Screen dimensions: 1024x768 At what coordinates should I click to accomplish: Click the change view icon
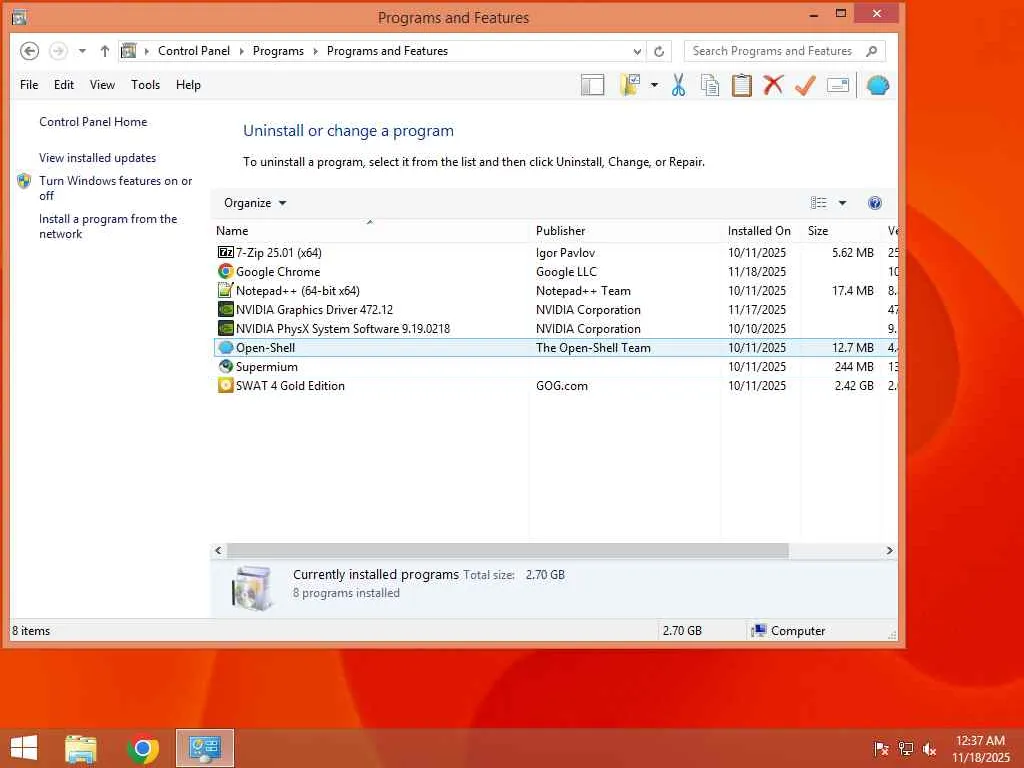[x=818, y=203]
